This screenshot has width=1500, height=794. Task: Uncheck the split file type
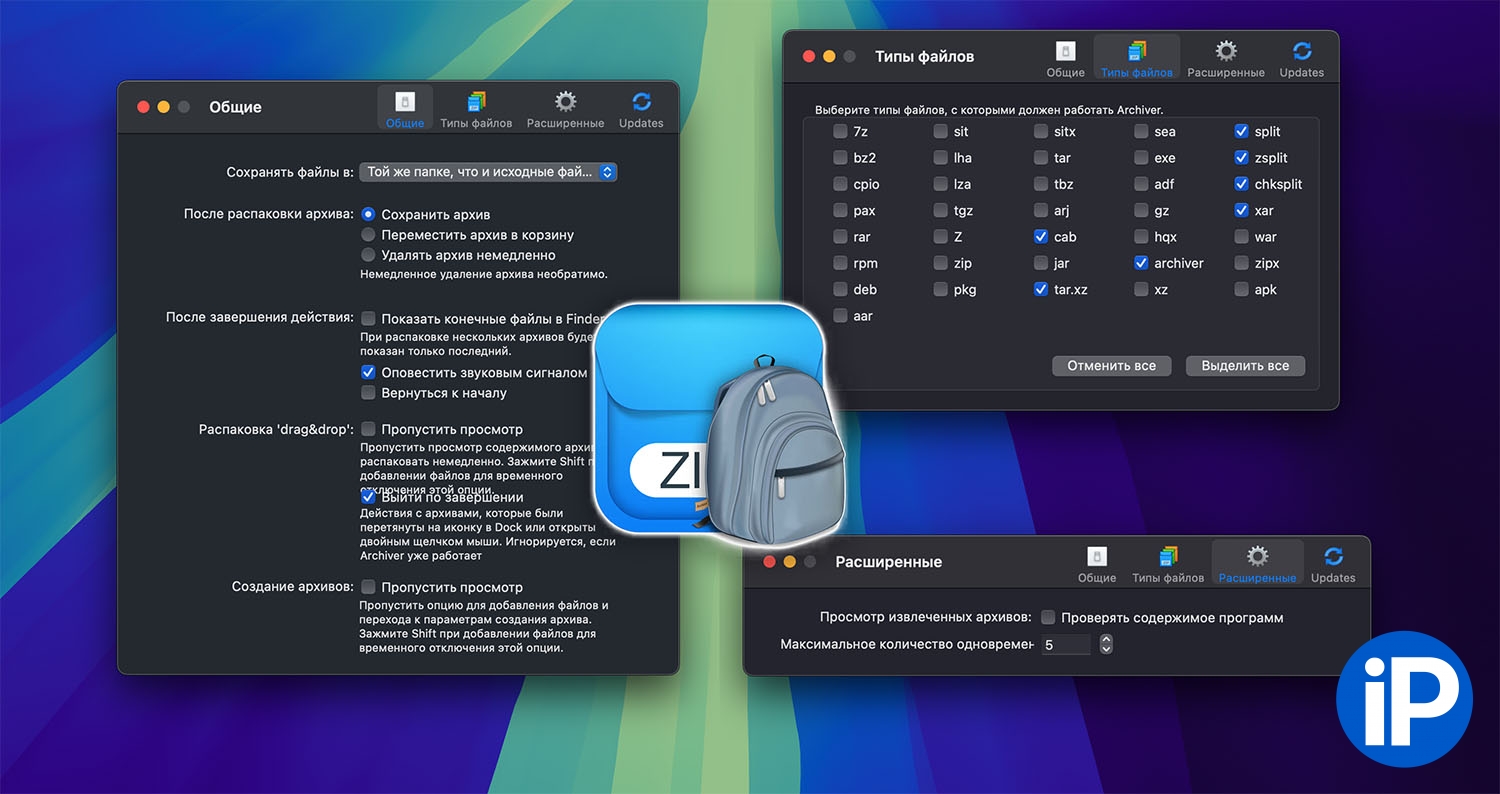(x=1241, y=131)
